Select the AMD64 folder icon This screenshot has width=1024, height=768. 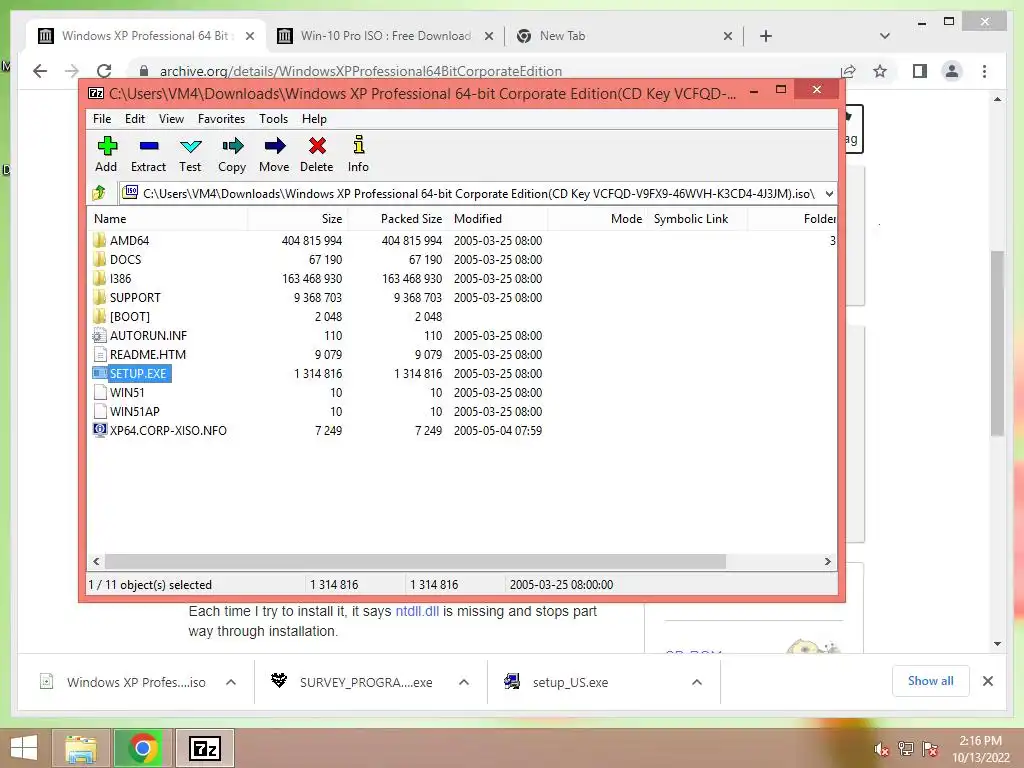[x=99, y=240]
